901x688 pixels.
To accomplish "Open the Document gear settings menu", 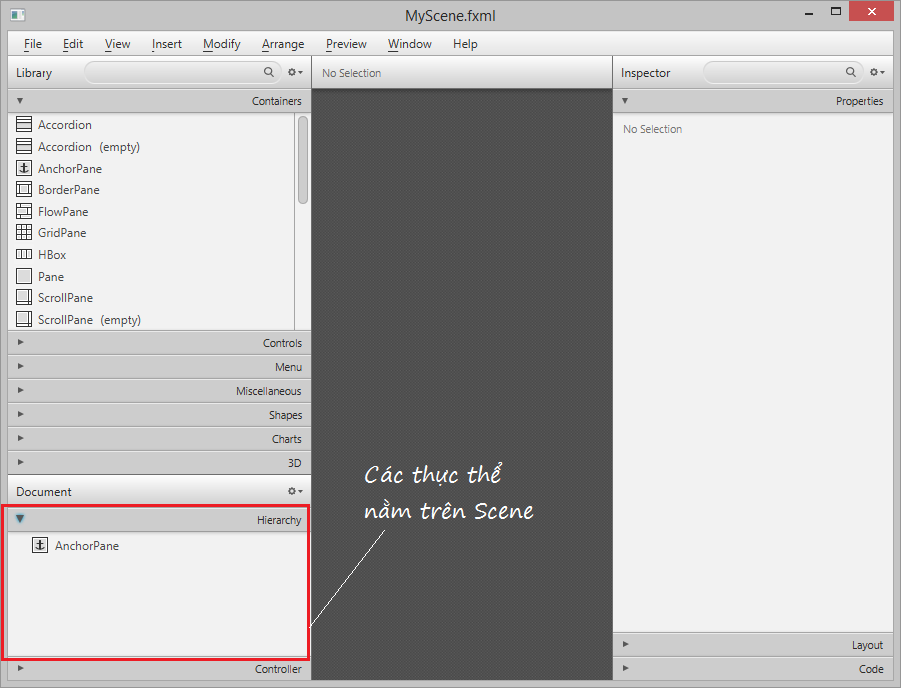I will [295, 491].
